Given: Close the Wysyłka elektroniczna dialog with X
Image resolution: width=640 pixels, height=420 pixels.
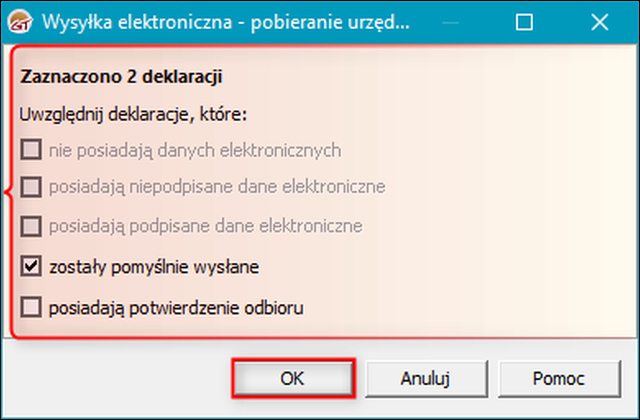Looking at the screenshot, I should pyautogui.click(x=600, y=22).
